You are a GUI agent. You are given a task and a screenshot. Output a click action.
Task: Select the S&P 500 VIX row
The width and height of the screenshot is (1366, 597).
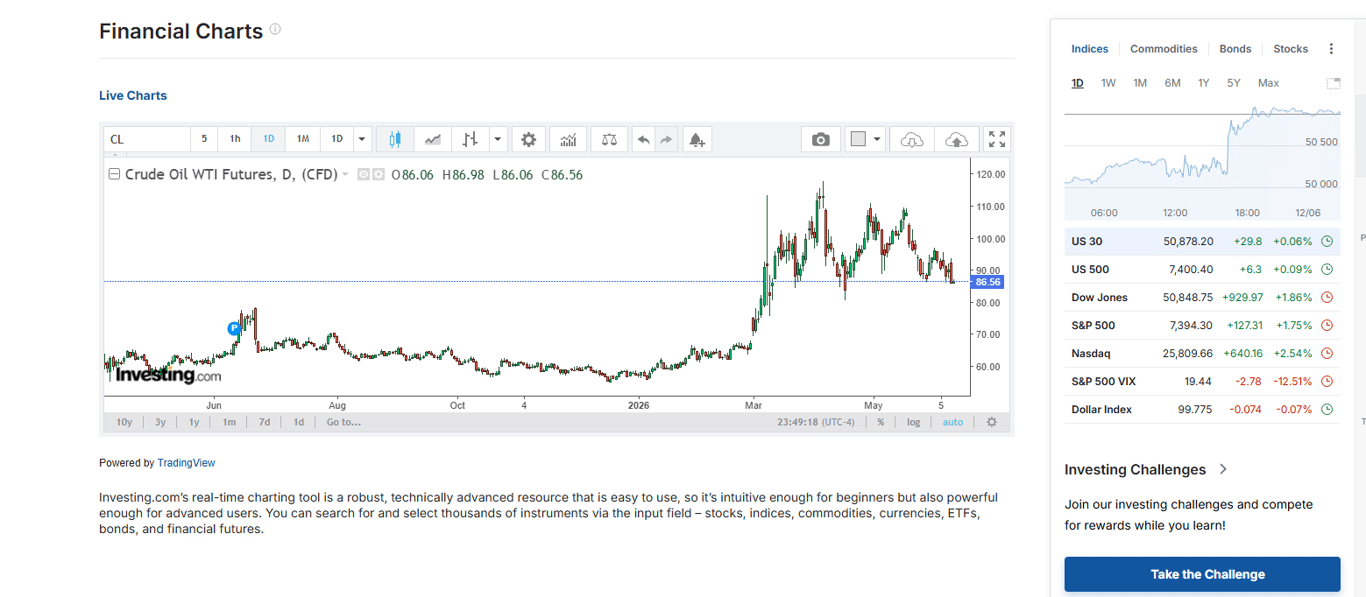(1202, 381)
